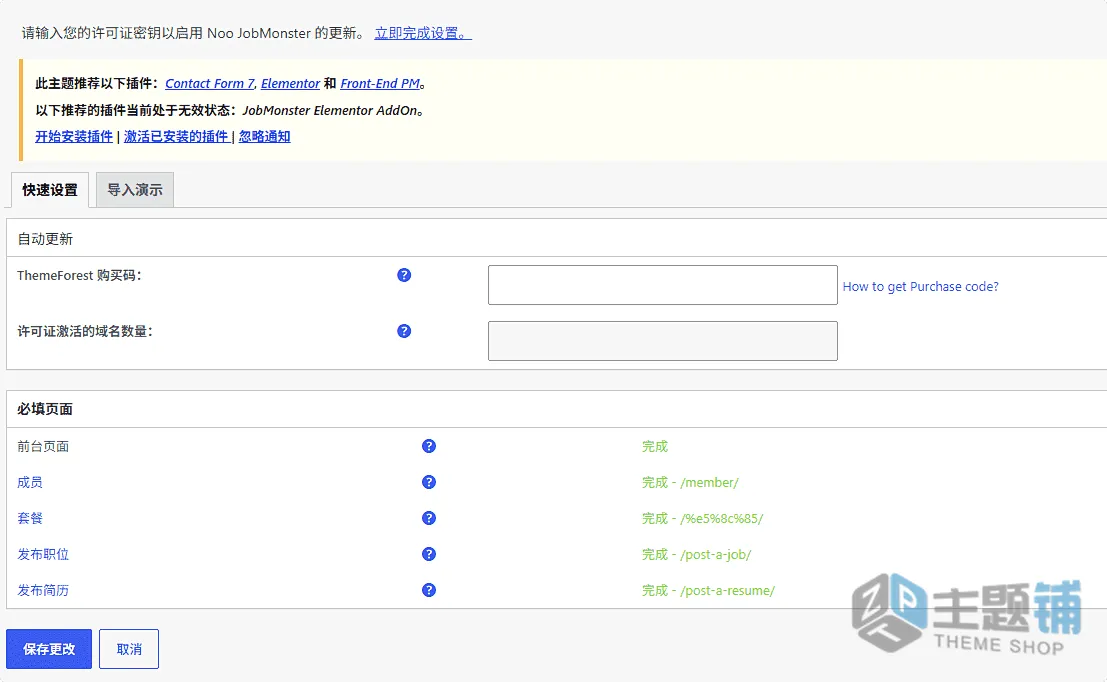Viewport: 1107px width, 682px height.
Task: Click help icon in 发布简历 row
Action: [429, 590]
